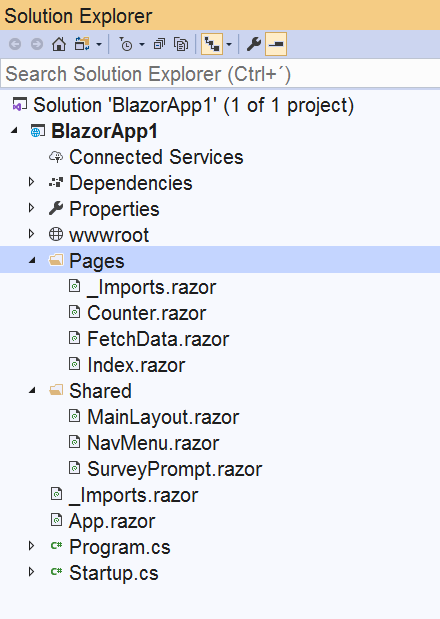Collapse the Pages folder
The width and height of the screenshot is (440, 619).
click(x=32, y=260)
